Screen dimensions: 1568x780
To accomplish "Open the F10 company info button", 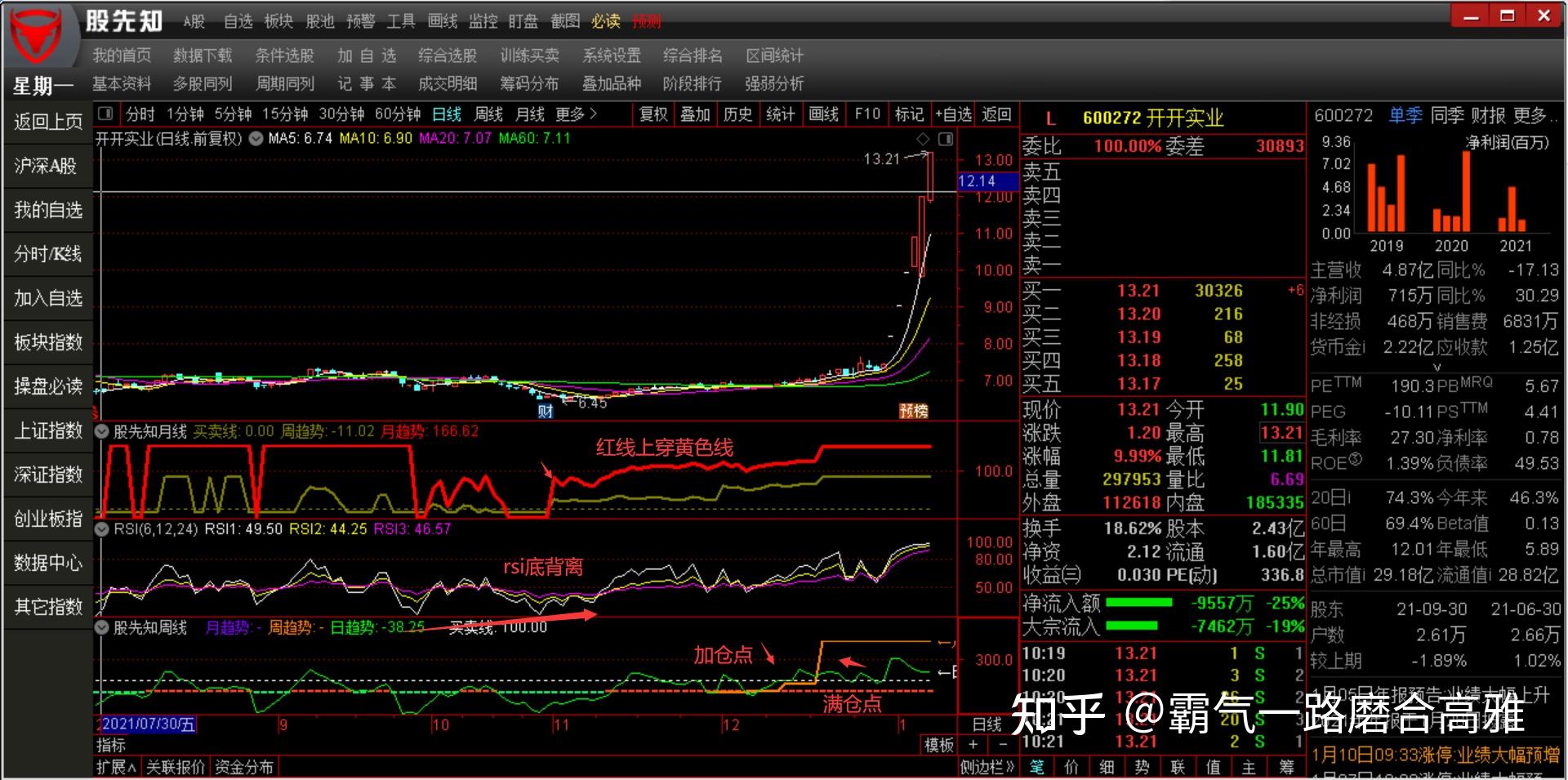I will click(x=867, y=114).
